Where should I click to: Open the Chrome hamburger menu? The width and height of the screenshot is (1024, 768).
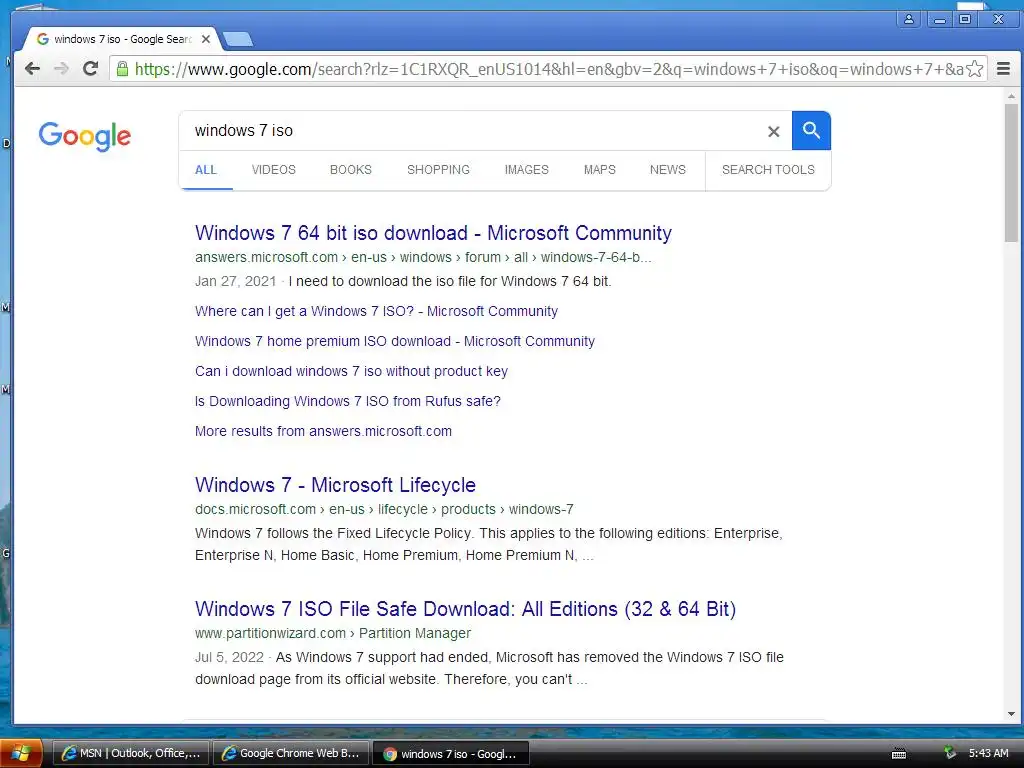pyautogui.click(x=1004, y=69)
